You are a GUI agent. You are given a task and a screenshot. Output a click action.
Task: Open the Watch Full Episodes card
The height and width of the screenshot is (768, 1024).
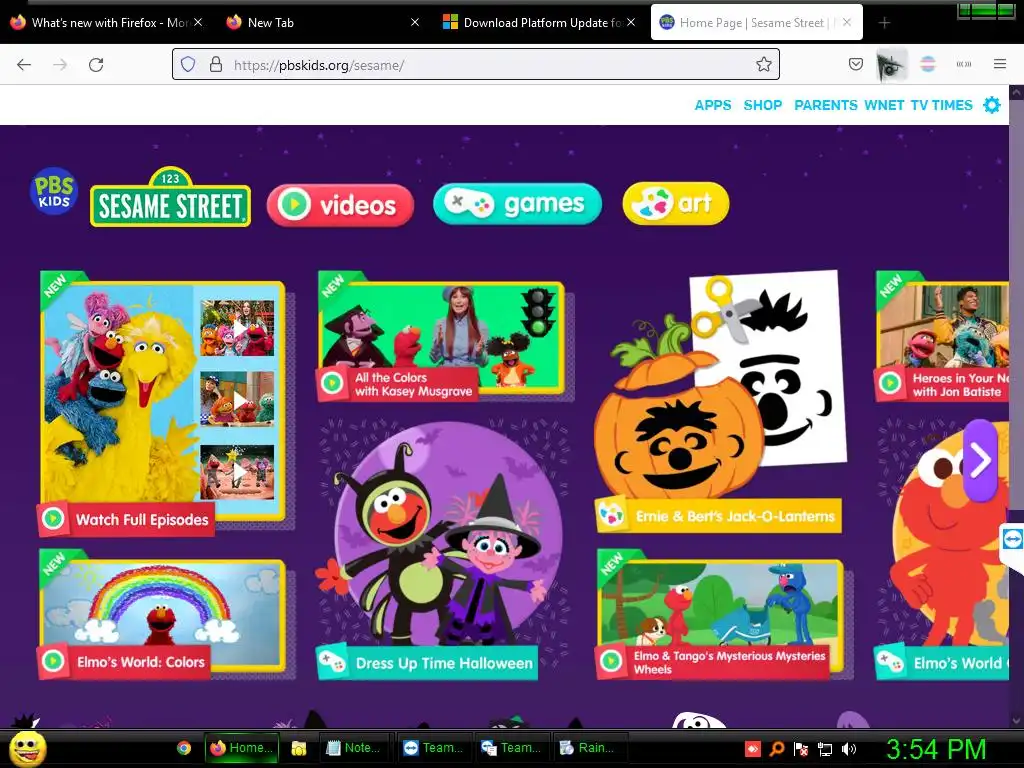tap(162, 404)
